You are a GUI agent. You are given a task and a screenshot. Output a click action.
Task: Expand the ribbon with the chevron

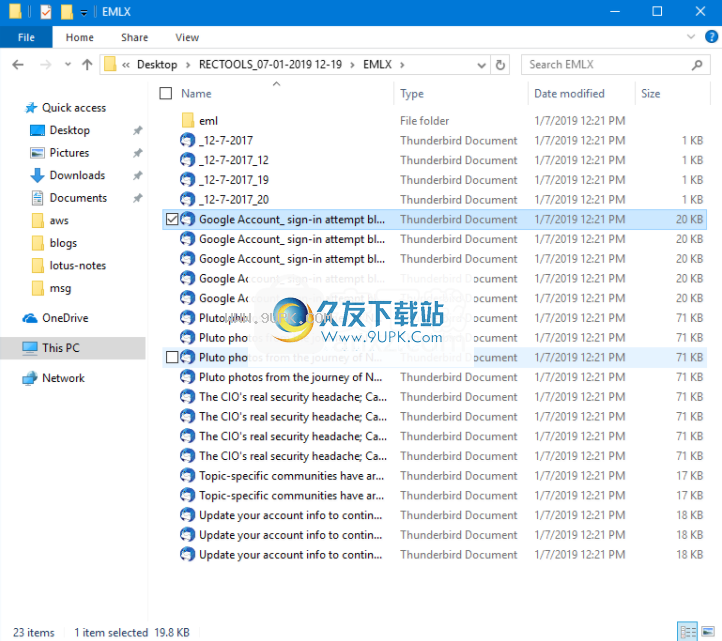pyautogui.click(x=691, y=37)
